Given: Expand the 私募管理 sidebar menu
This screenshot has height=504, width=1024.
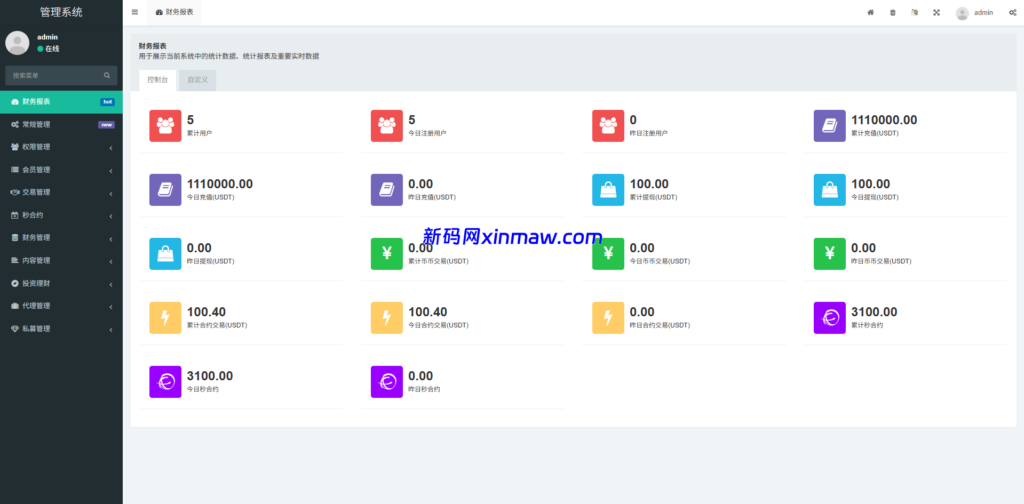Looking at the screenshot, I should (x=61, y=328).
